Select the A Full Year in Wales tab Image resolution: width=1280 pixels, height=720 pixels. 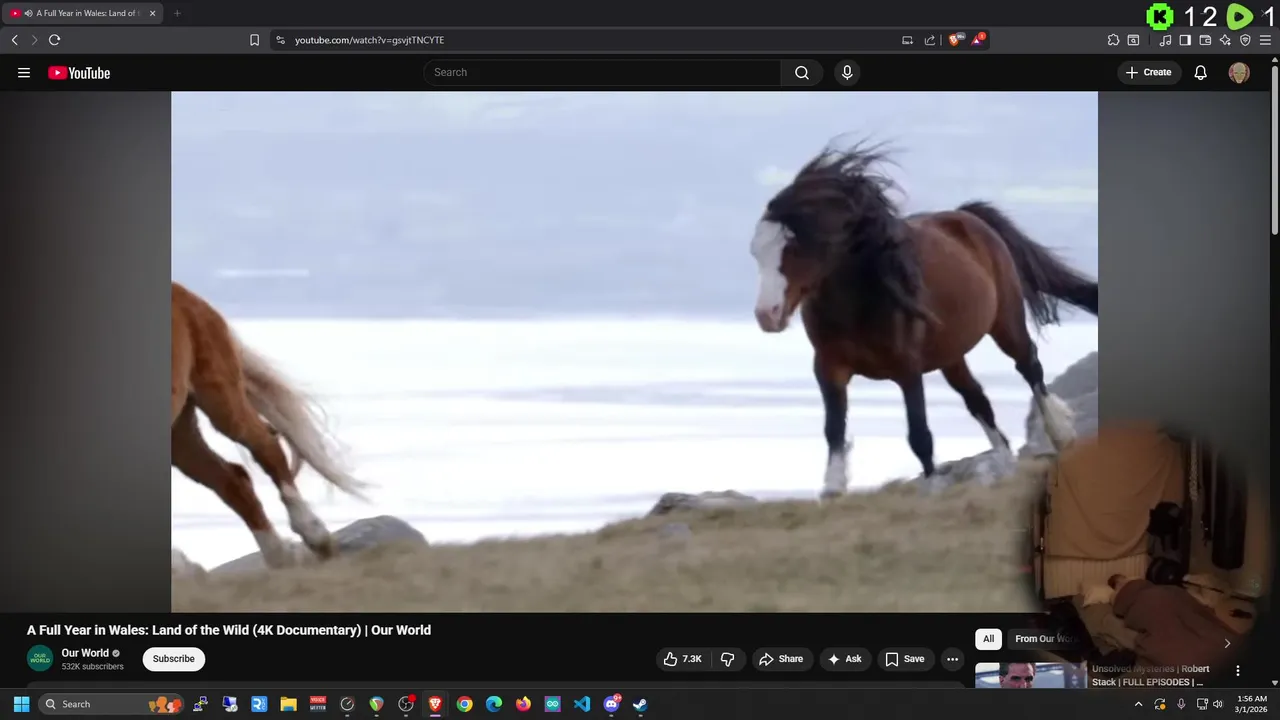coord(83,13)
